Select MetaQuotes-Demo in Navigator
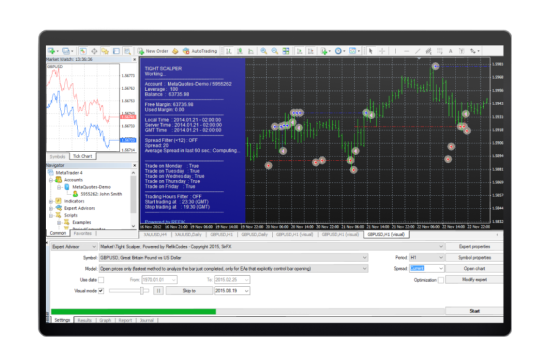 click(91, 187)
